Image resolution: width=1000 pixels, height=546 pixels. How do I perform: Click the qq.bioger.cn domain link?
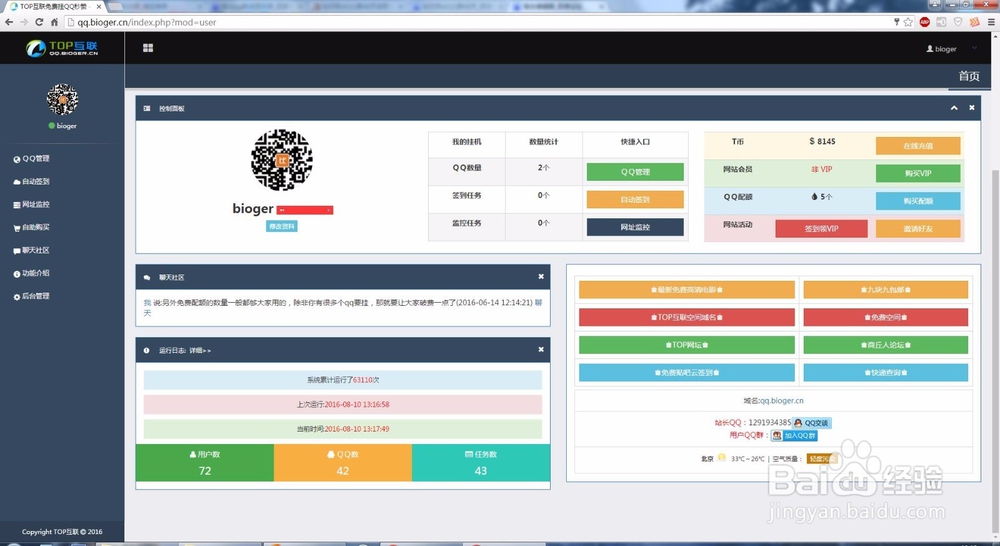781,401
